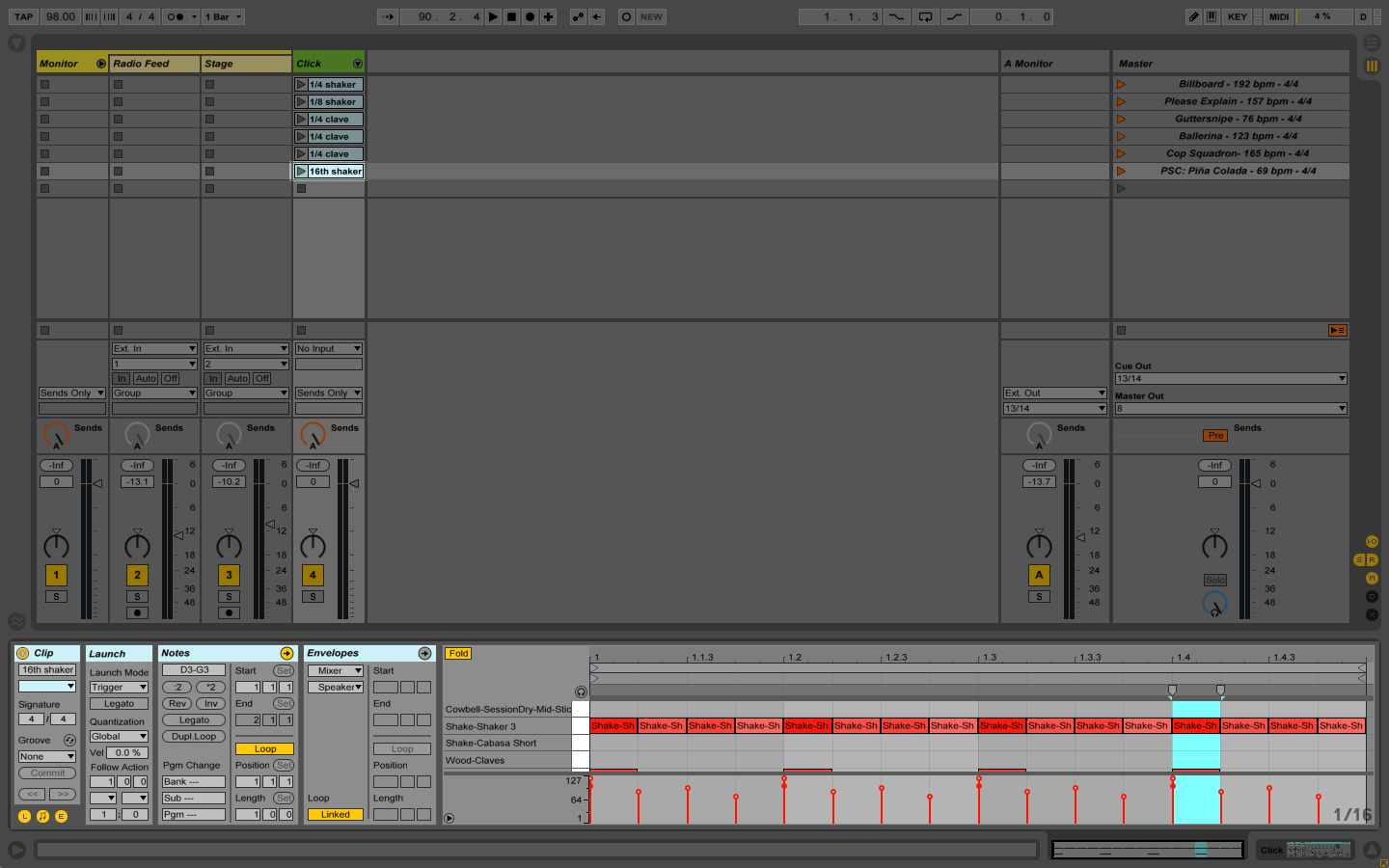Click the Stop button in transport

511,16
